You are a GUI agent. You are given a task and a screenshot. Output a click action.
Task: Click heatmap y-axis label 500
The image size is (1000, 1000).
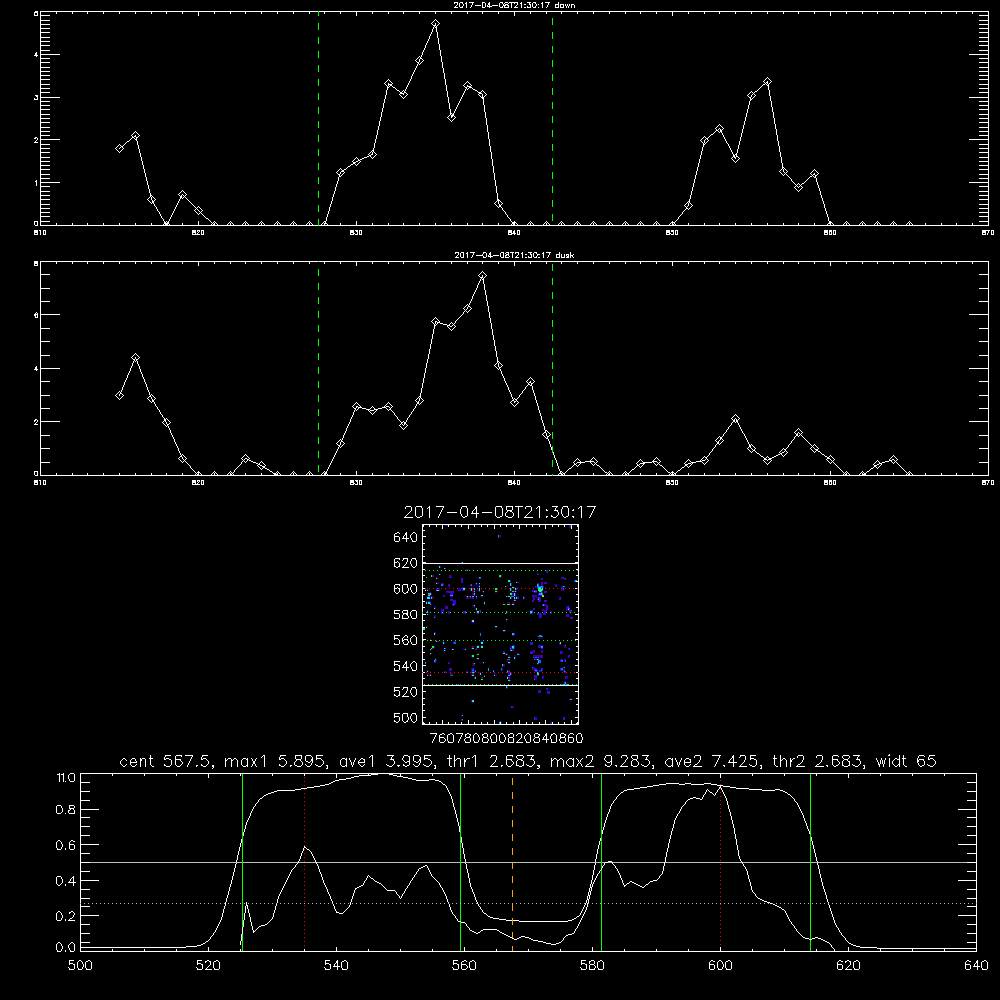(406, 717)
